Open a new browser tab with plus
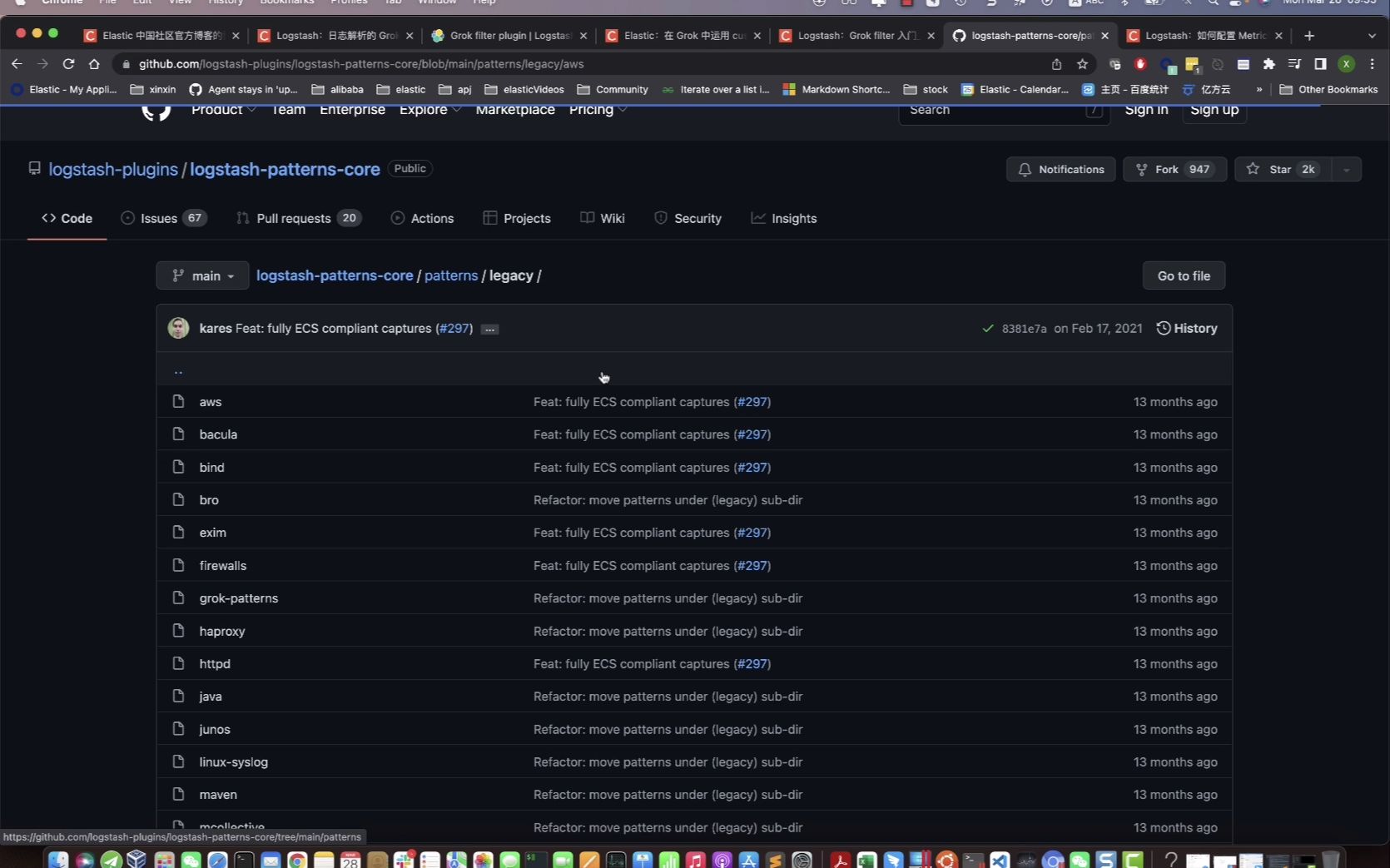 pyautogui.click(x=1309, y=36)
